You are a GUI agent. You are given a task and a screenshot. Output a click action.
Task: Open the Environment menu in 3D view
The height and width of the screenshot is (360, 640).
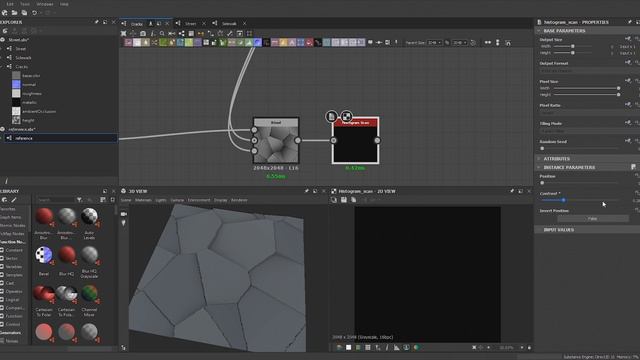pos(199,200)
